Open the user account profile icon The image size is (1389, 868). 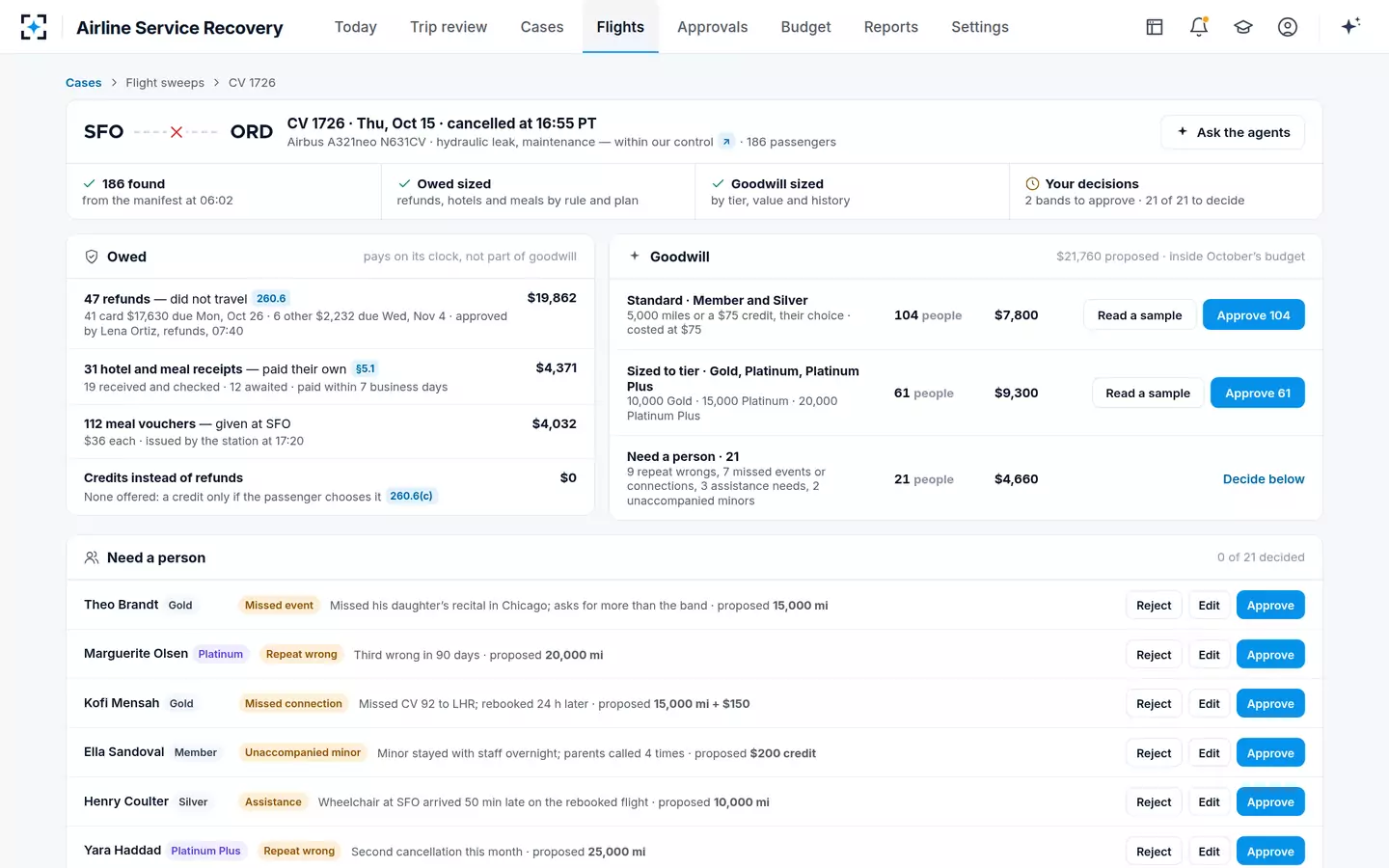coord(1288,27)
